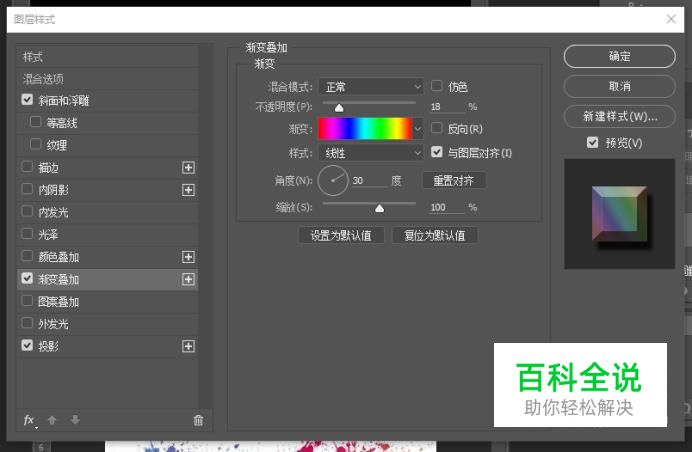
Task: Uncheck the 斜面和浮雕 checkbox
Action: (x=27, y=100)
